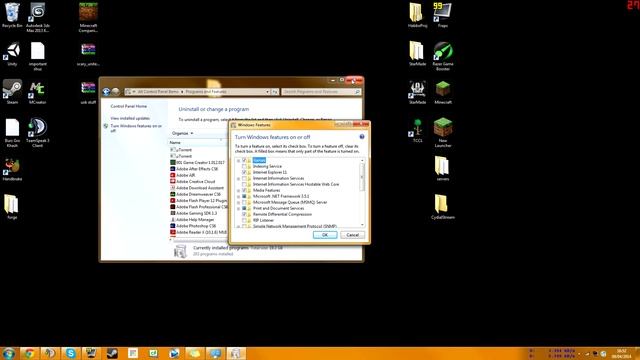The image size is (640, 360).
Task: Open the Minecraft Companion desktop icon
Action: coord(88,17)
